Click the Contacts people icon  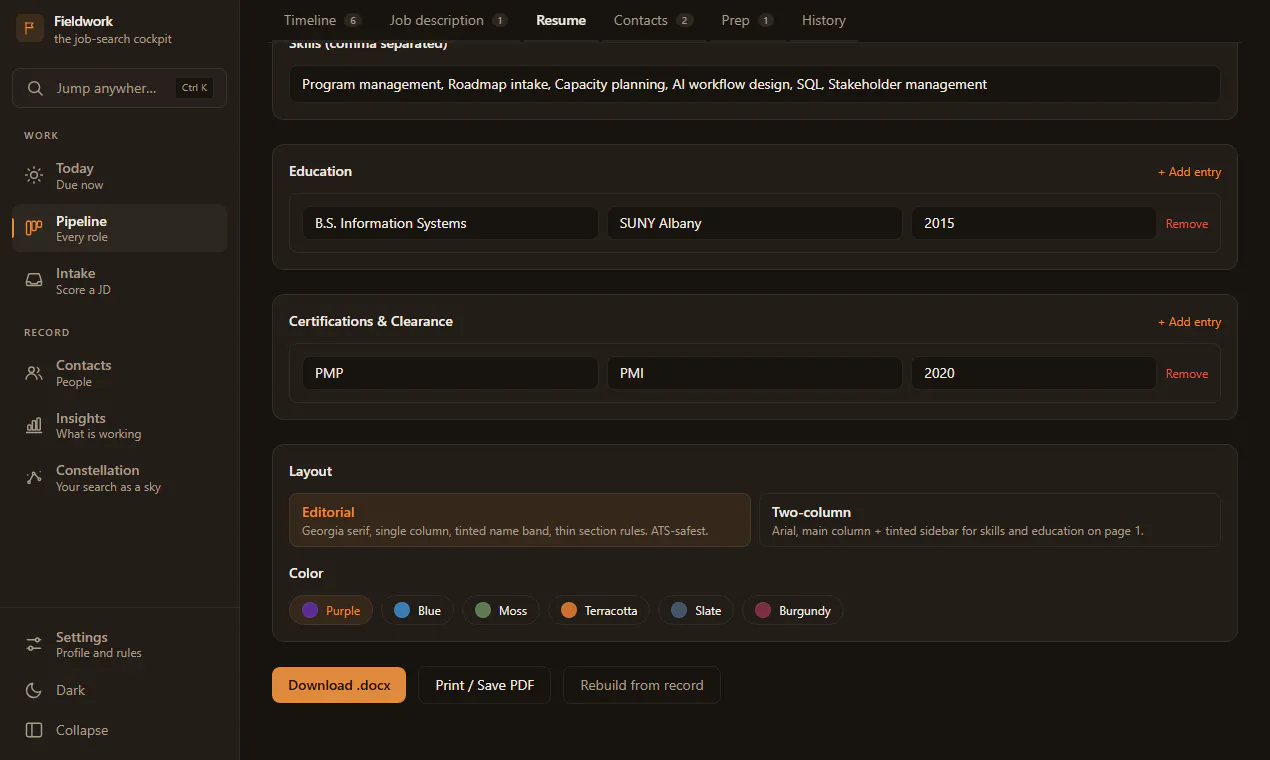pyautogui.click(x=34, y=373)
